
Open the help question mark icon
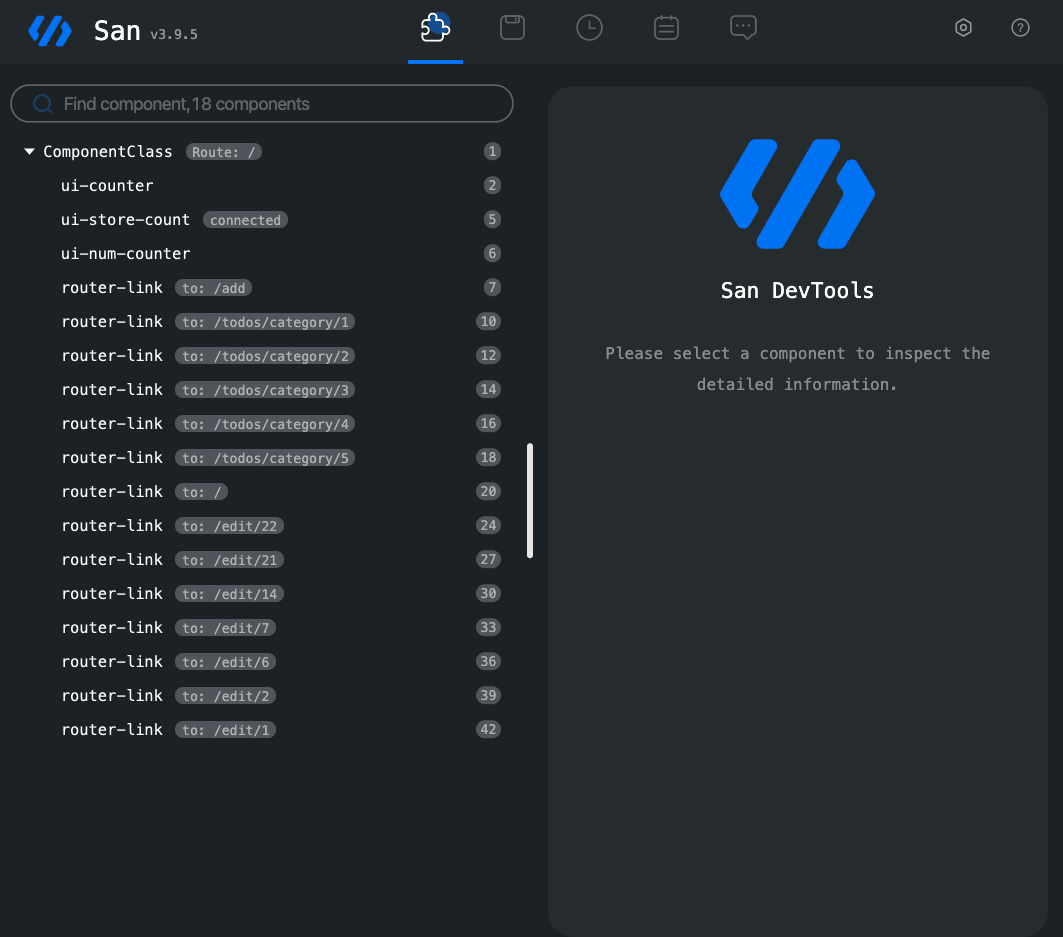coord(1020,28)
